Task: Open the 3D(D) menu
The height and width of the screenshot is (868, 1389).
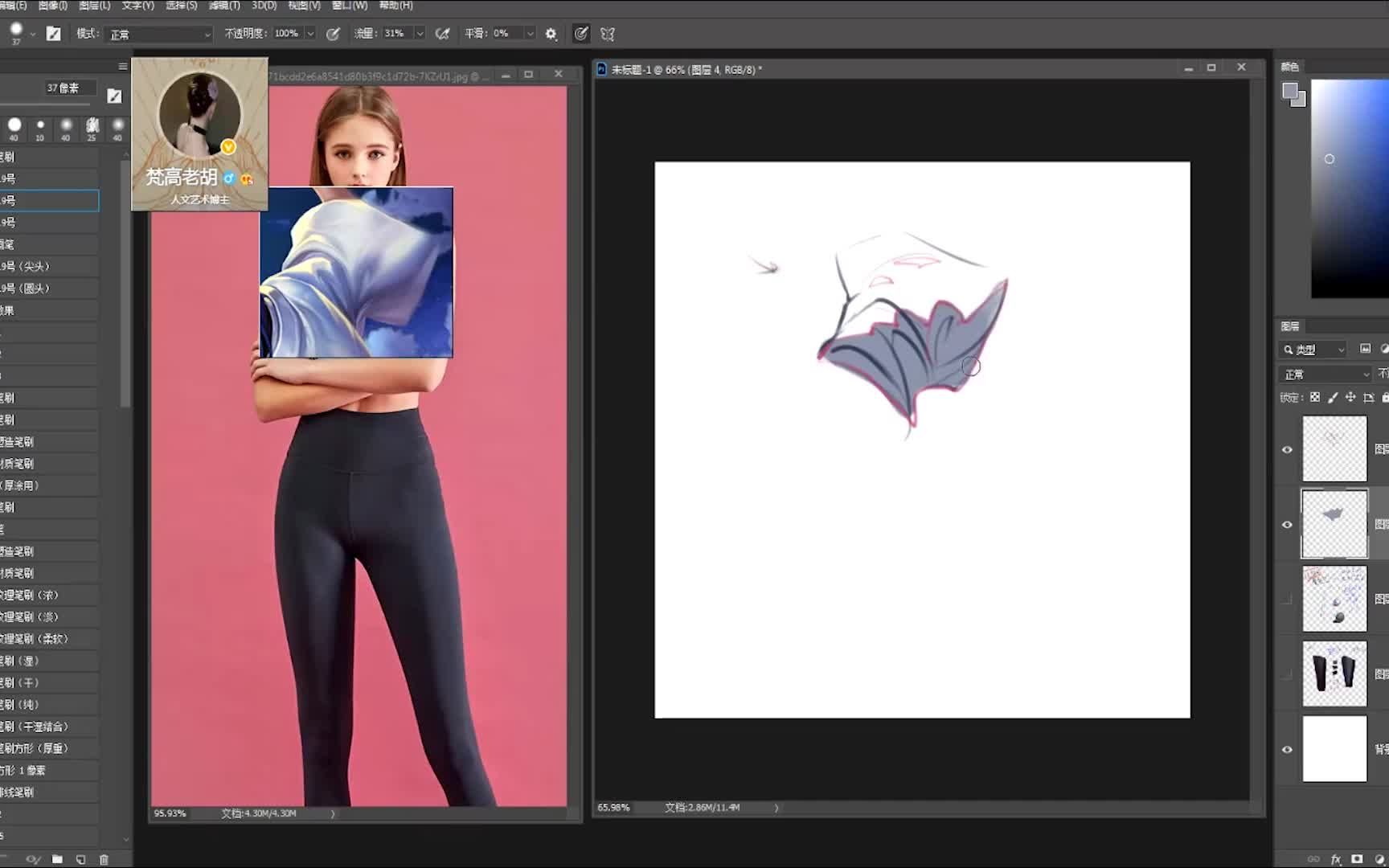Action: [264, 6]
